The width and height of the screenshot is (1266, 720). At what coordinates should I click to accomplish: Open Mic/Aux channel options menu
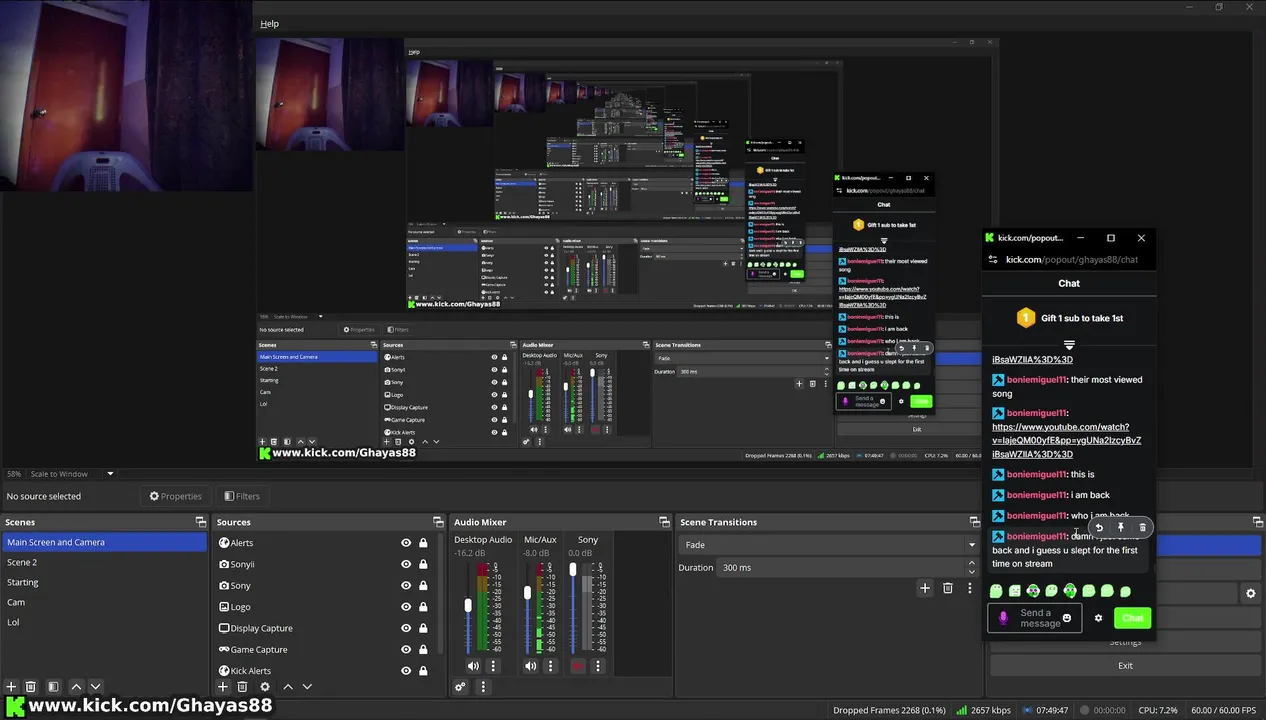click(x=550, y=666)
